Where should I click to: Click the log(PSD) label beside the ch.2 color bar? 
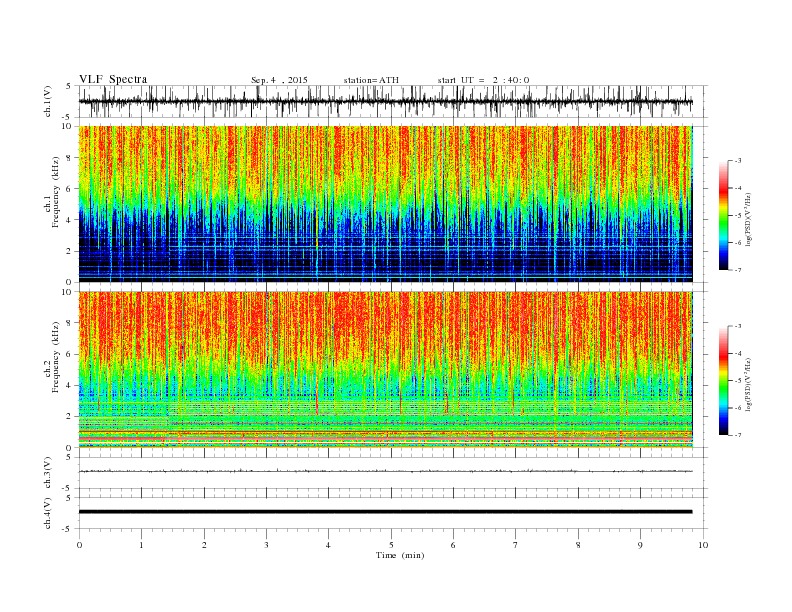[x=748, y=383]
